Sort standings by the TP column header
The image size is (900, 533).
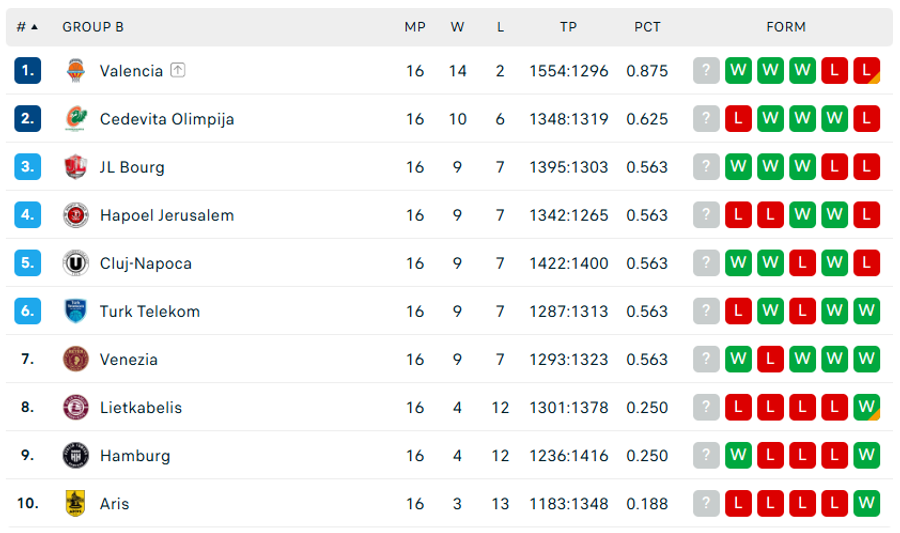[568, 27]
